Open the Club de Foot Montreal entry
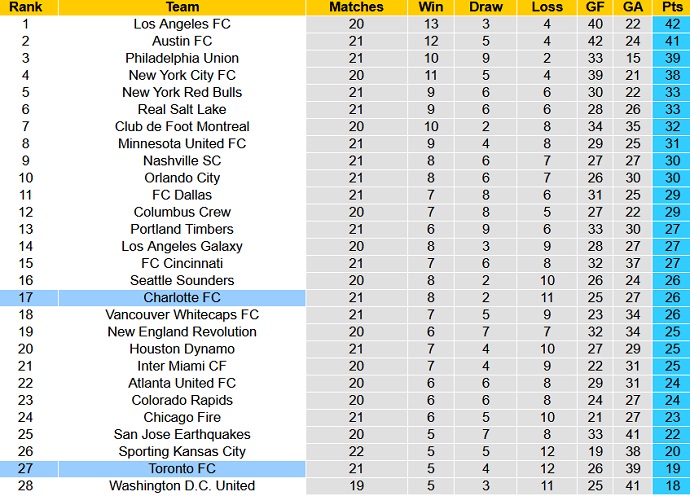Screen dimensions: 690x496 click(x=182, y=126)
